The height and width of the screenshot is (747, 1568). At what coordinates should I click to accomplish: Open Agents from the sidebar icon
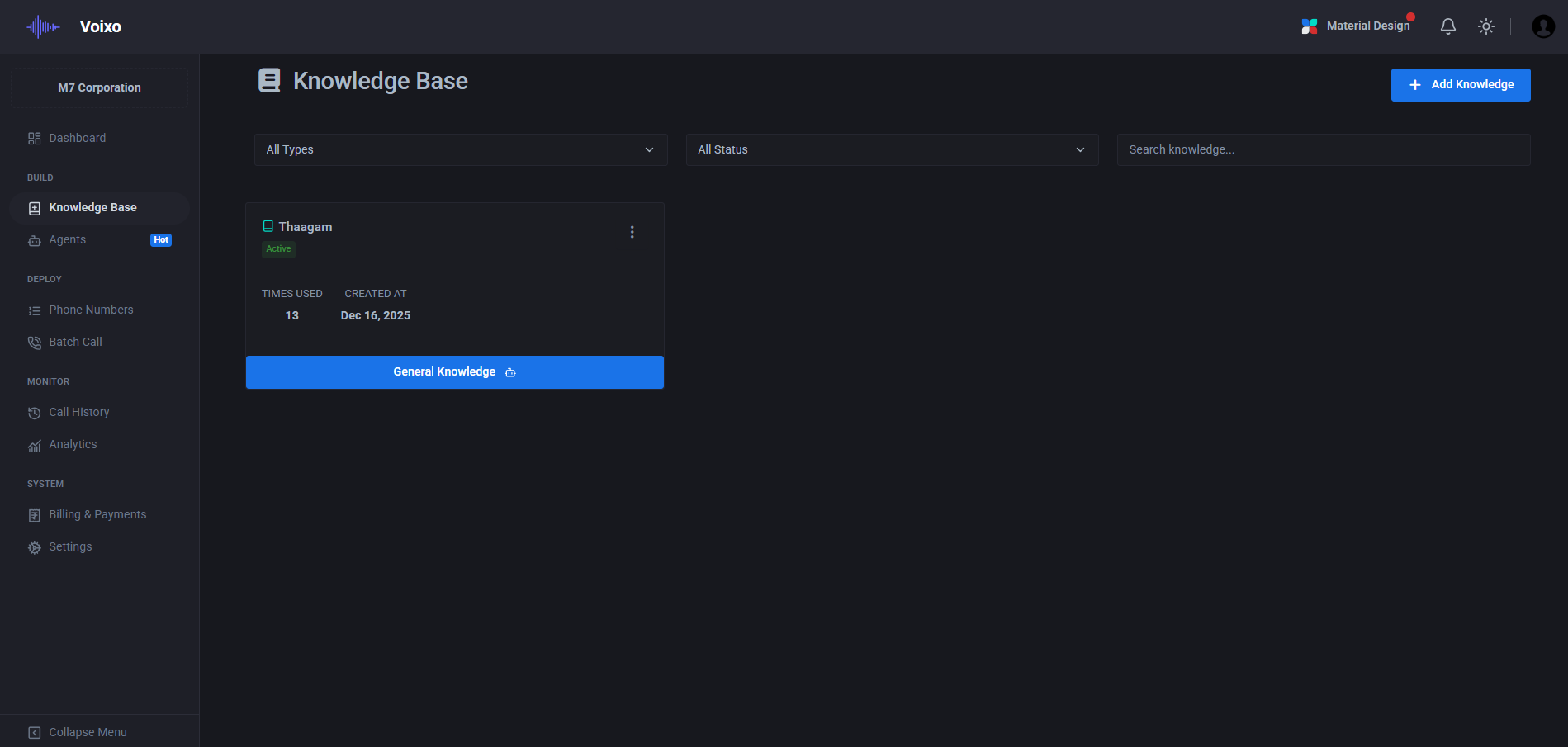(x=34, y=240)
